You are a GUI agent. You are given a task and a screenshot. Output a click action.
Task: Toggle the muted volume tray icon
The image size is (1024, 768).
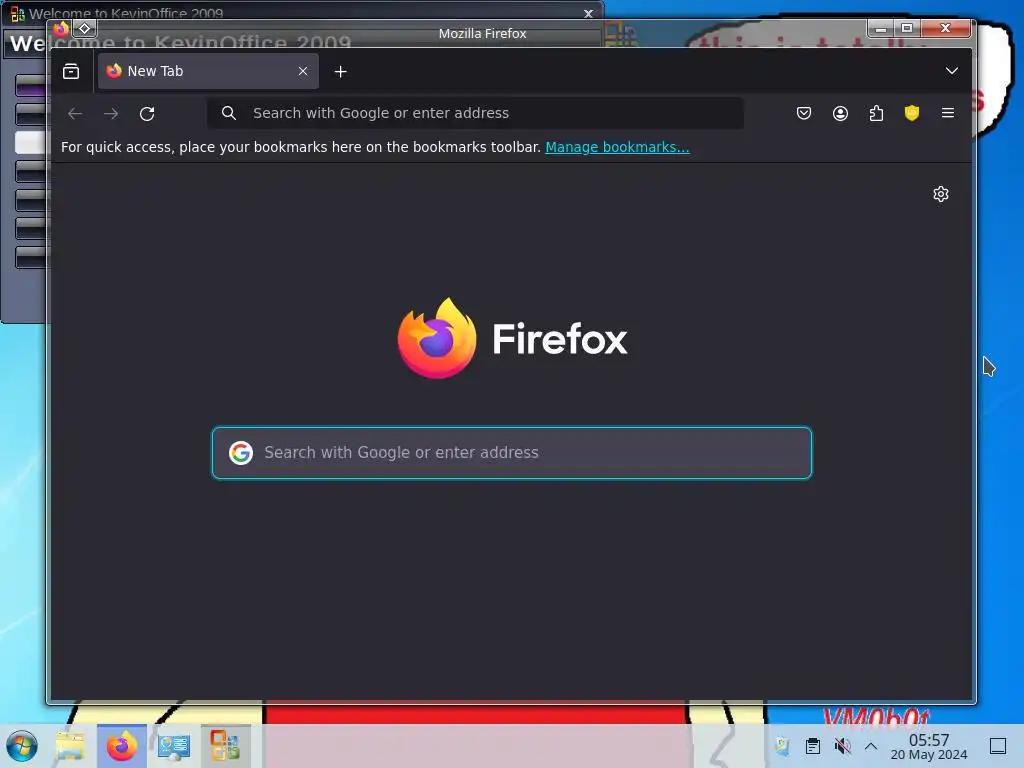click(842, 746)
